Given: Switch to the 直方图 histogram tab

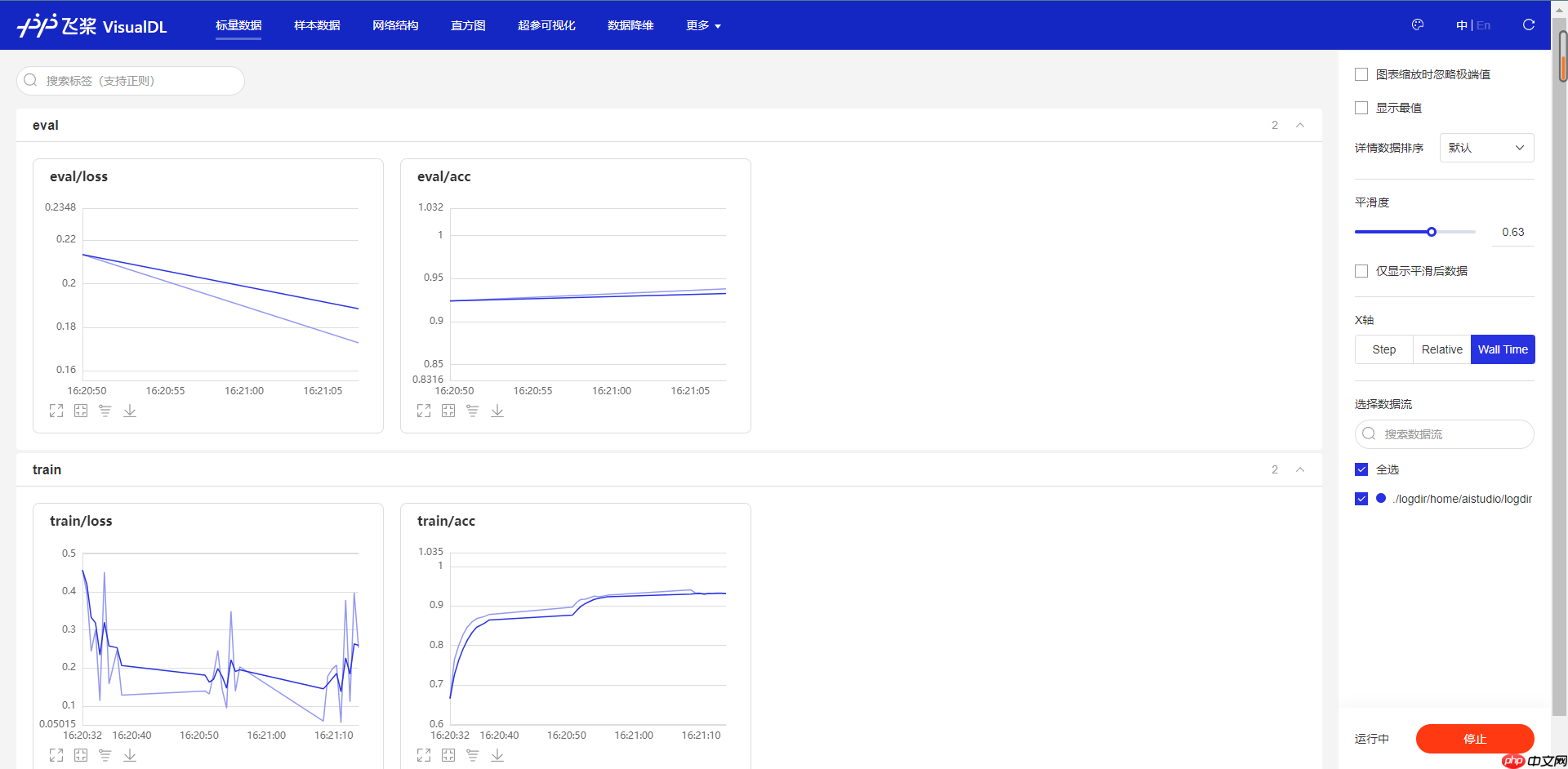Looking at the screenshot, I should pos(468,25).
